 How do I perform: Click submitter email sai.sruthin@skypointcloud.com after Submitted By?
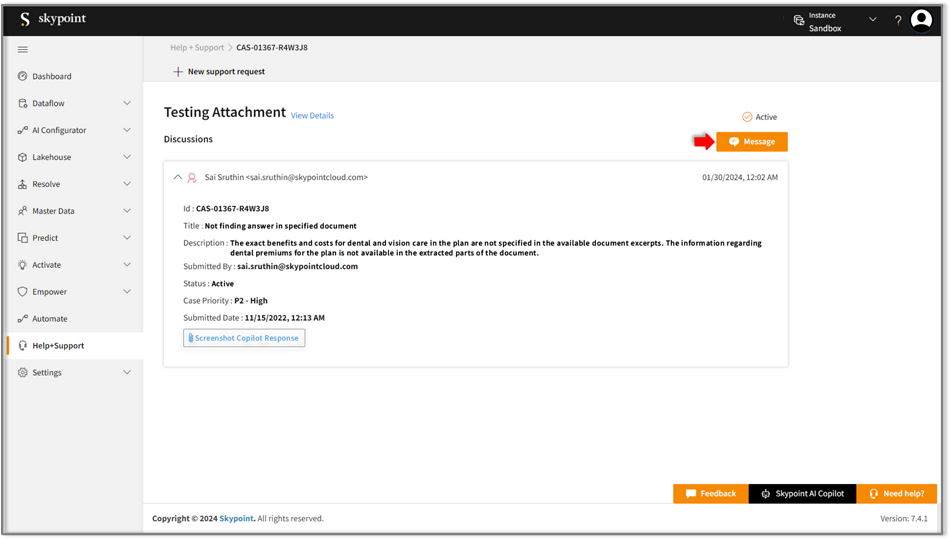(x=297, y=266)
